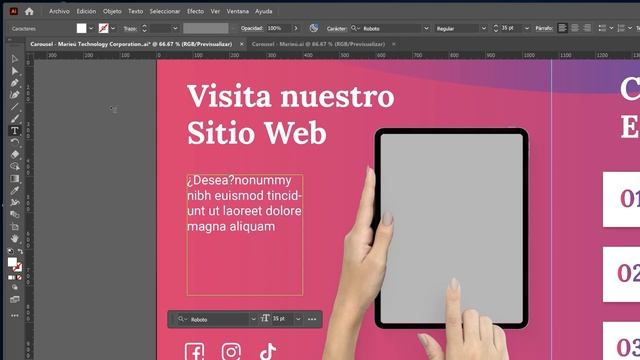
Task: Open the Texto menu
Action: pos(136,11)
